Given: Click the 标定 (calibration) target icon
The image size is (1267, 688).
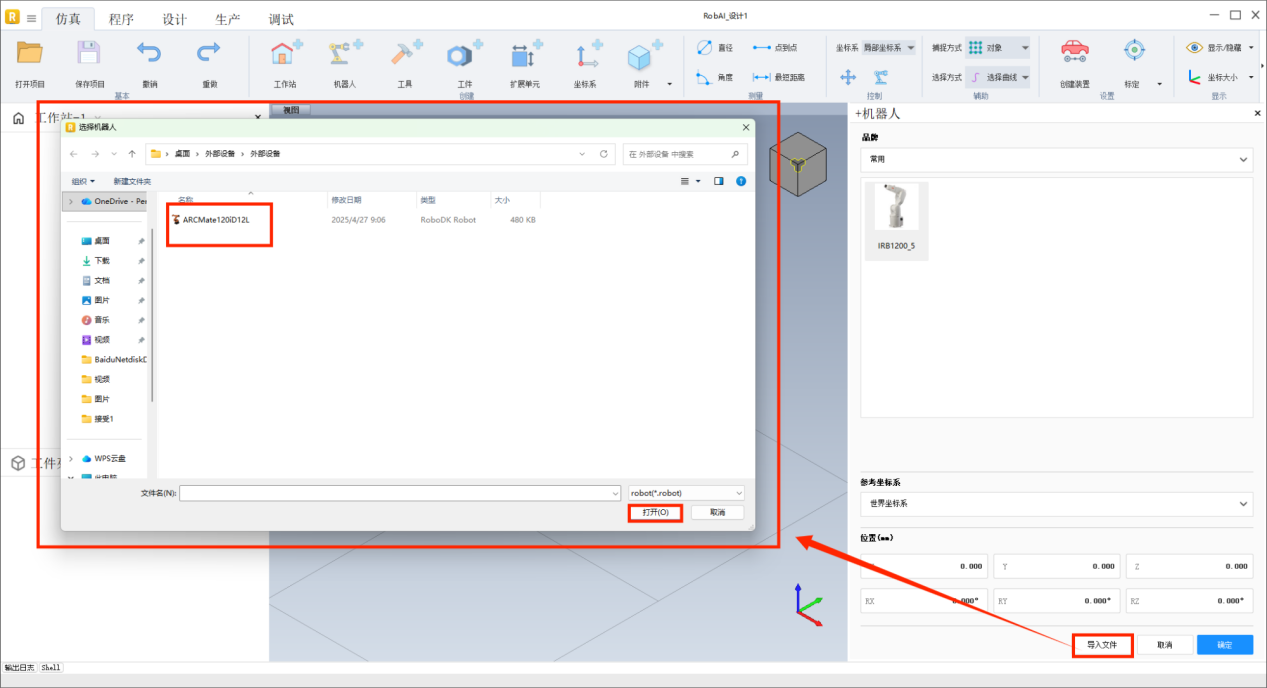Looking at the screenshot, I should (1132, 52).
